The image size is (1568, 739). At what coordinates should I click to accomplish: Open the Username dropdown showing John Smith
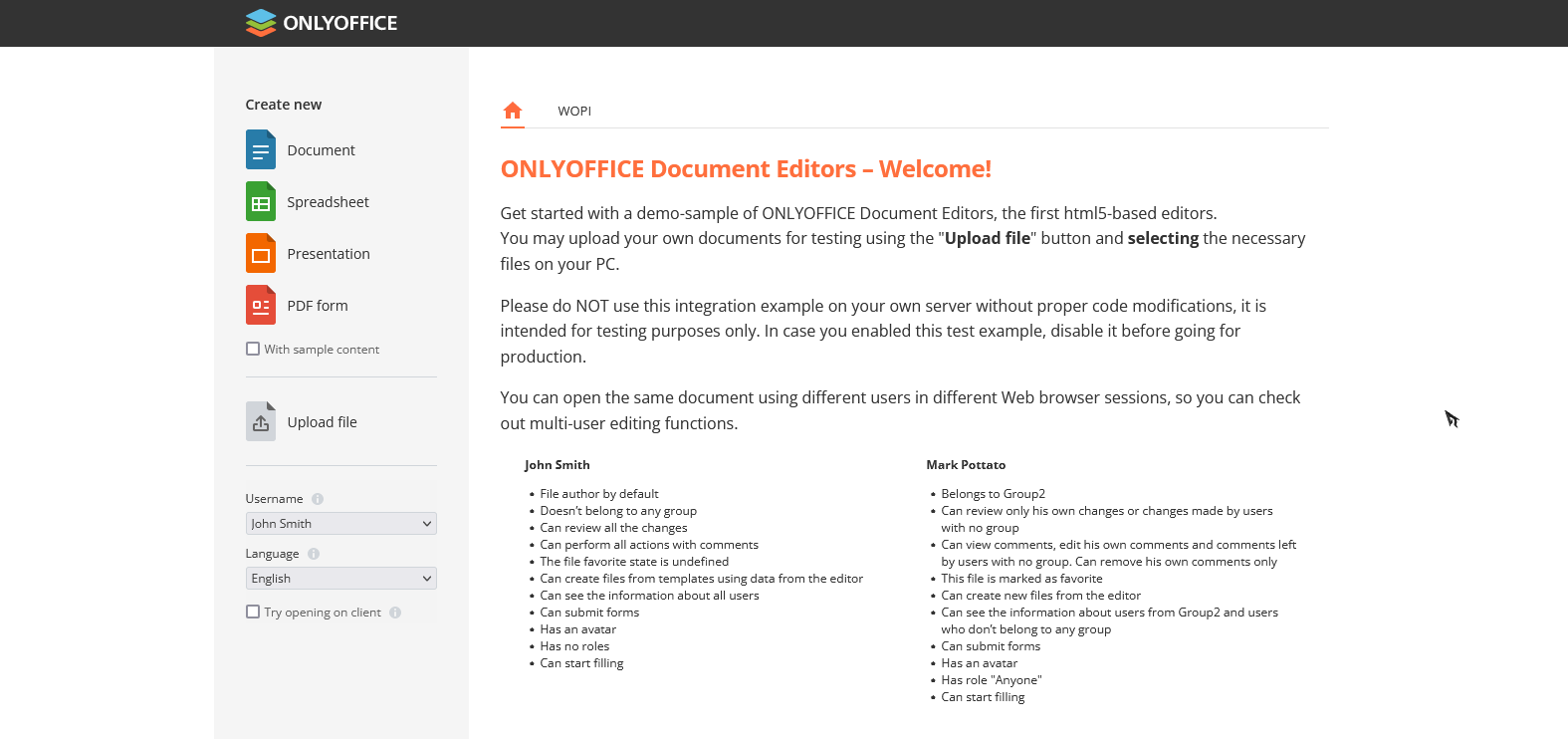[x=340, y=524]
